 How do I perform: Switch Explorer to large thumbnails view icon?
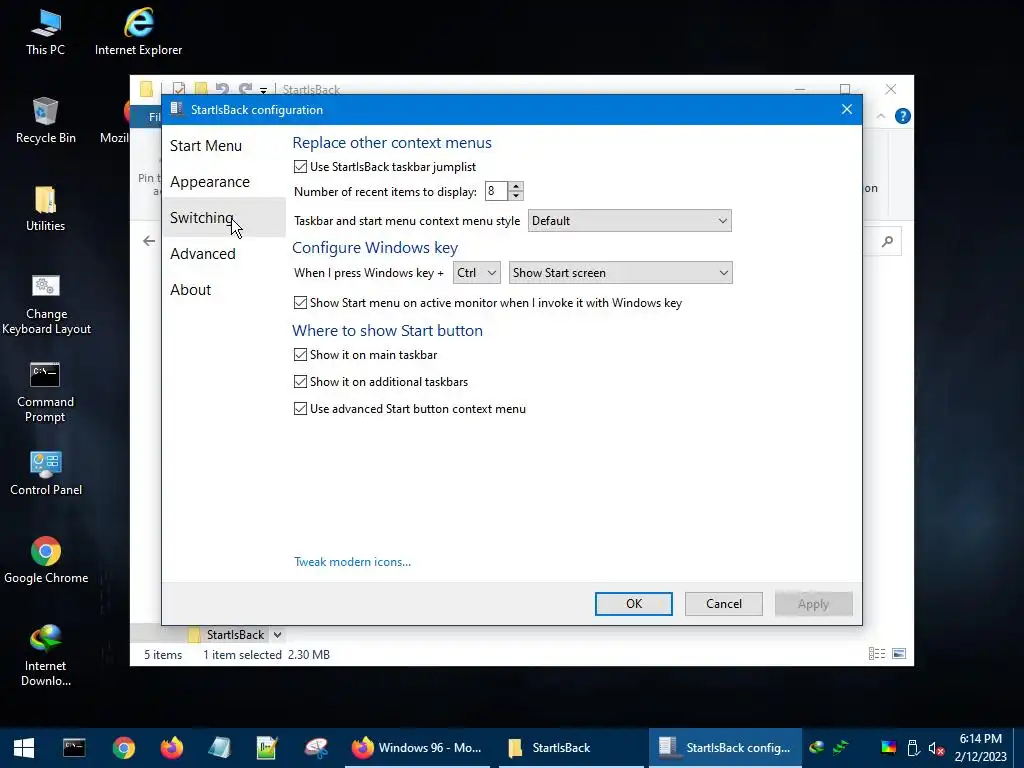click(x=899, y=654)
